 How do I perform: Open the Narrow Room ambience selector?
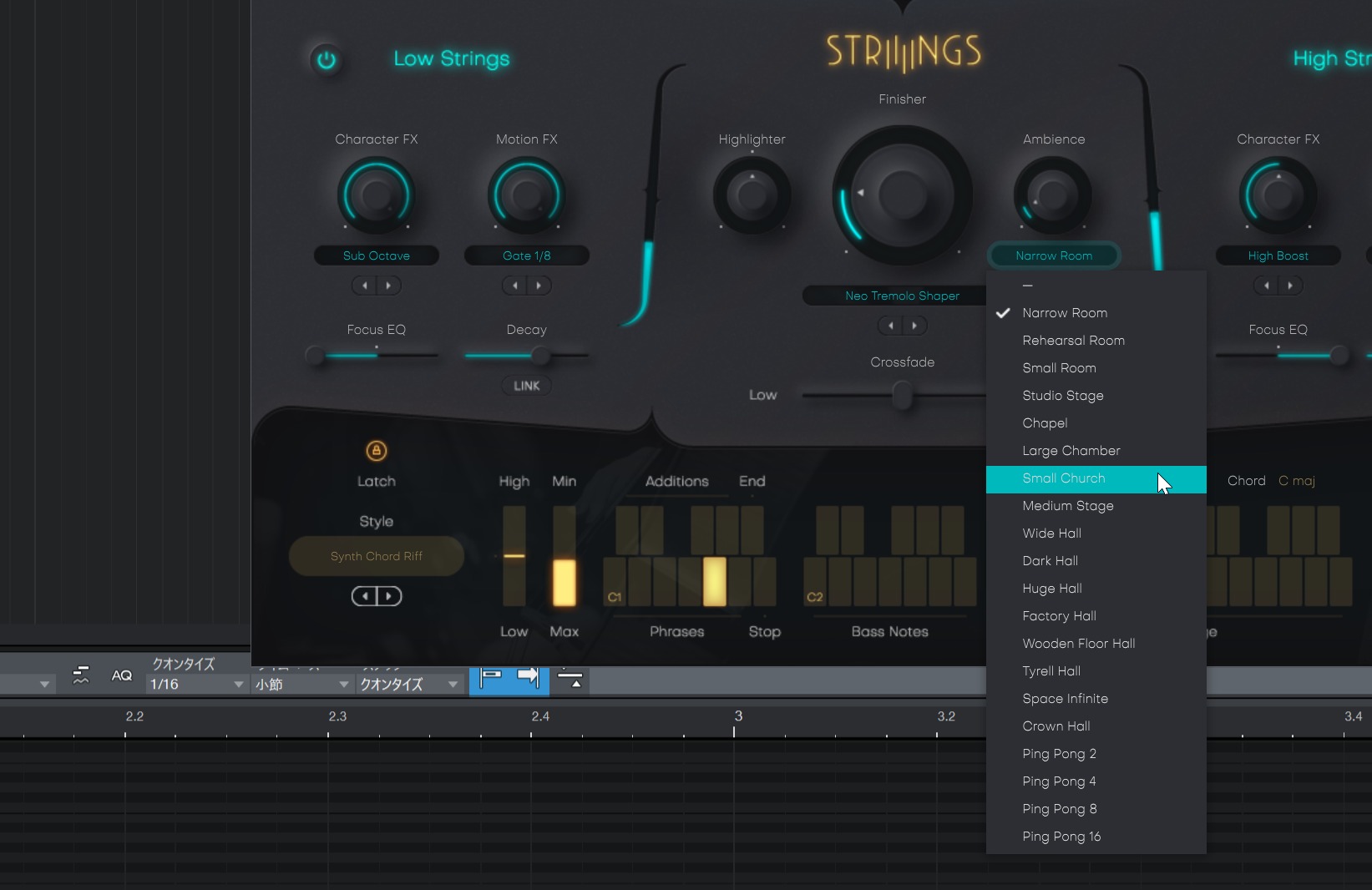(1054, 255)
